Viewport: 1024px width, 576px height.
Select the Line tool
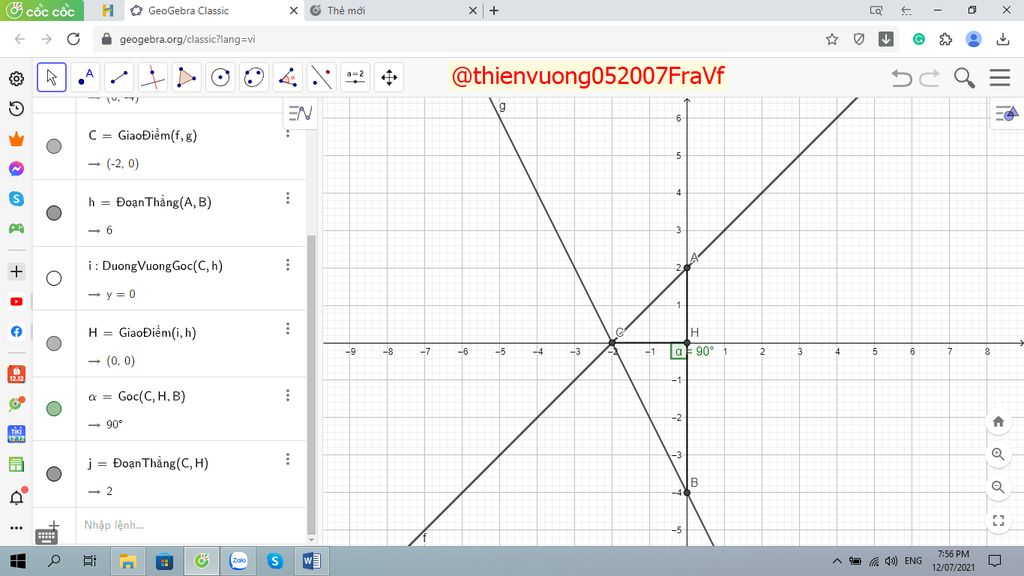[x=119, y=78]
